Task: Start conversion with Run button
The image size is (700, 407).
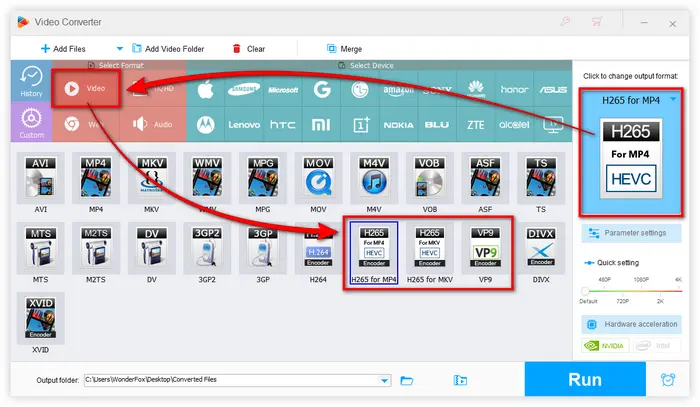Action: 585,379
